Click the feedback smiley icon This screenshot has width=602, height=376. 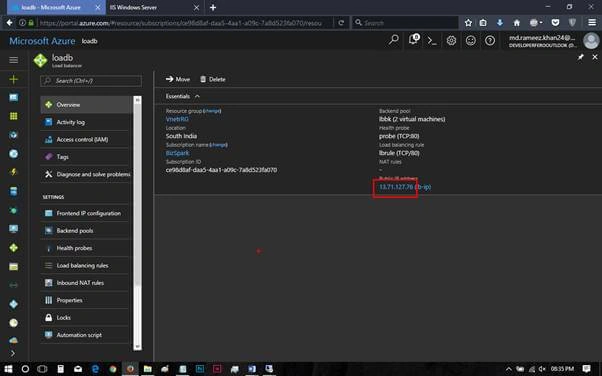click(471, 40)
